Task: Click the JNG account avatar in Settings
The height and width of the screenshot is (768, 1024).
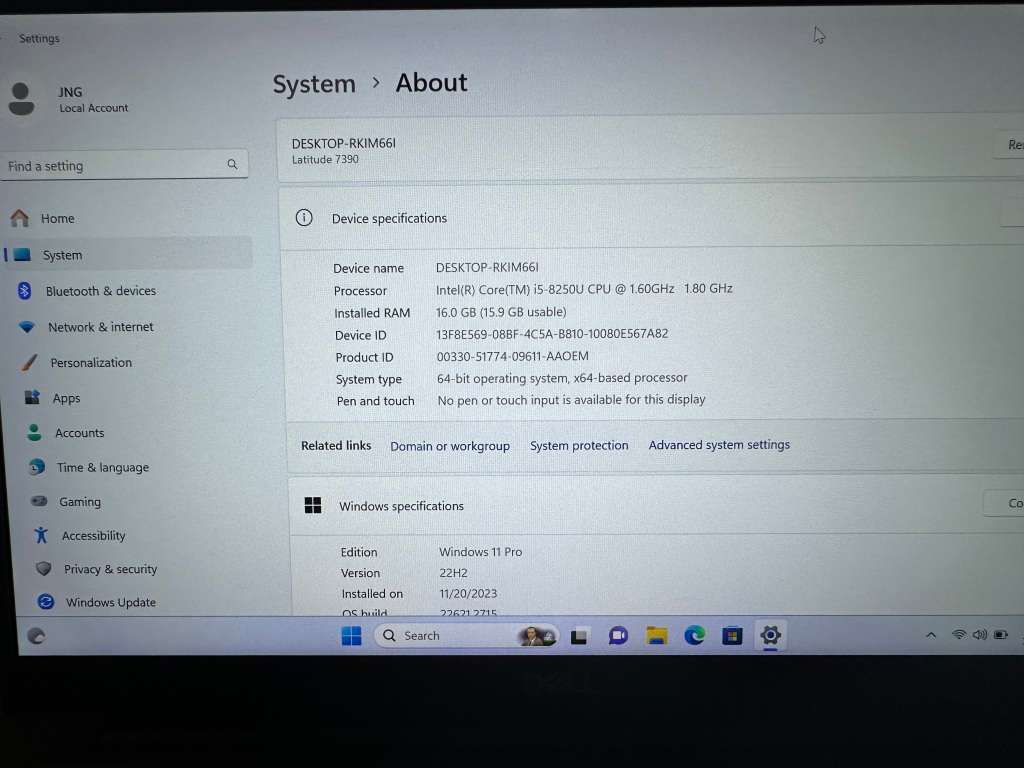Action: point(22,99)
